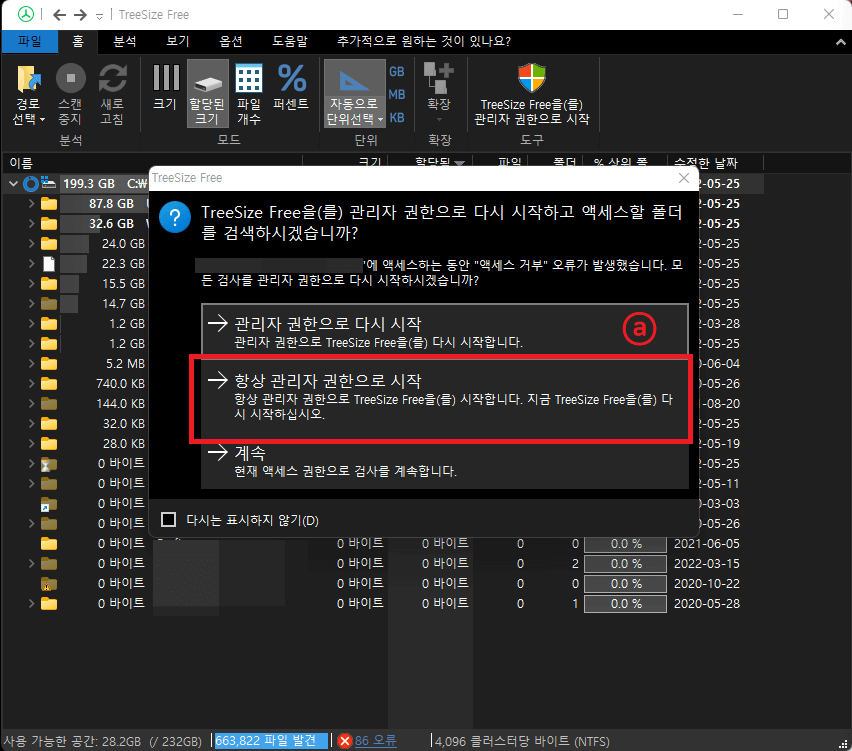Click the 2020-10-22 date cell
The height and width of the screenshot is (751, 852).
coord(707,584)
